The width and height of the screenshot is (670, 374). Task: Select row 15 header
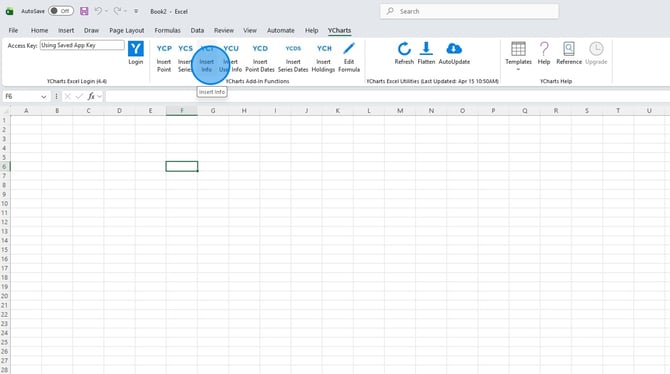click(x=5, y=250)
